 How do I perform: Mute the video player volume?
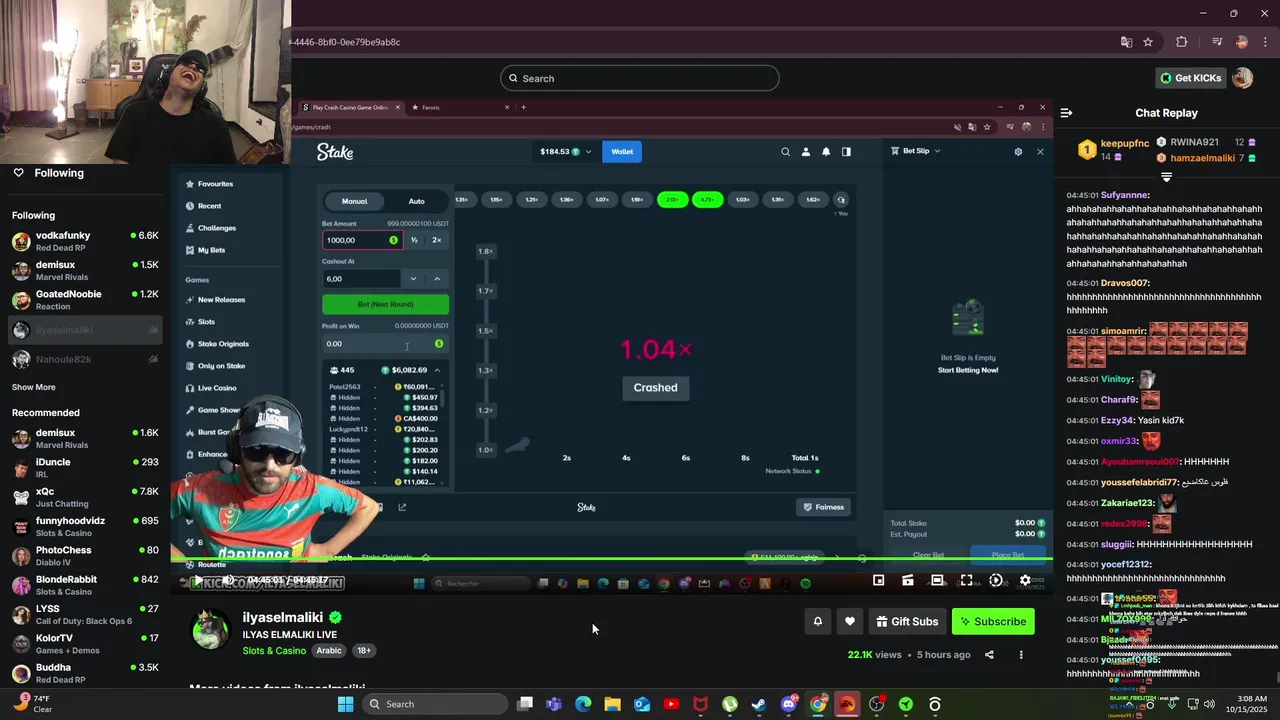point(227,580)
